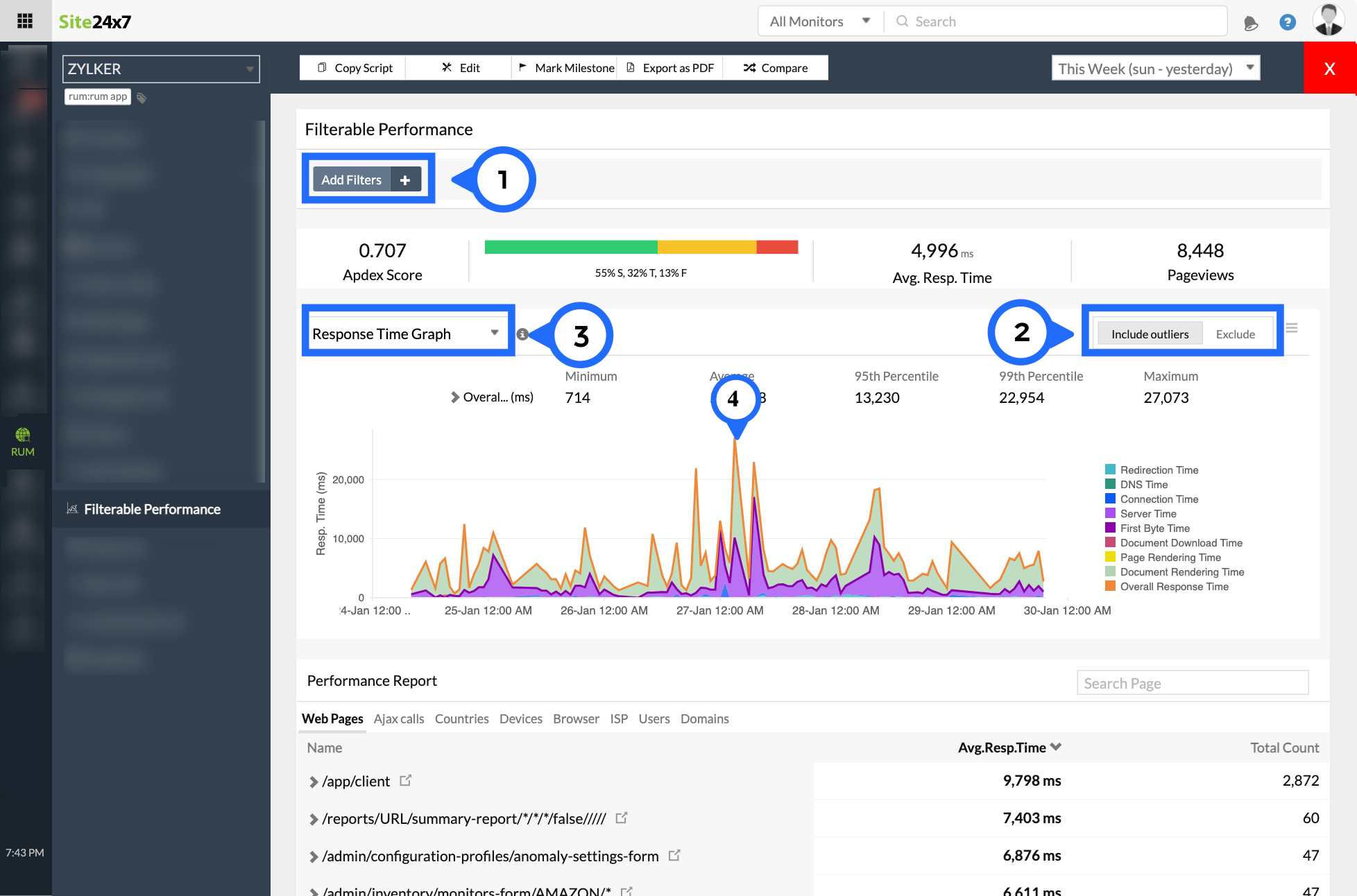Toggle Server Time legend series
1357x896 pixels.
click(x=1147, y=514)
